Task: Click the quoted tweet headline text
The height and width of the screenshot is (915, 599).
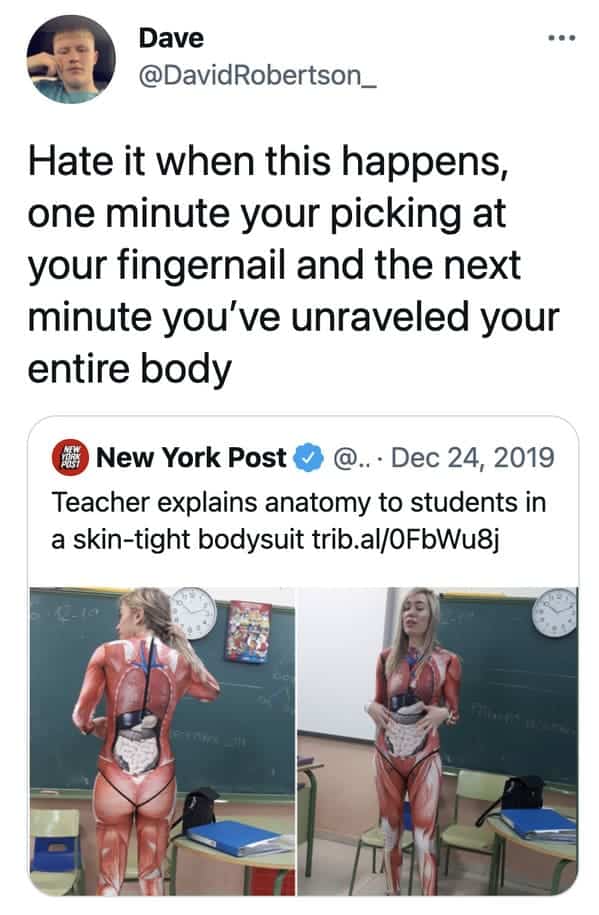Action: 298,521
